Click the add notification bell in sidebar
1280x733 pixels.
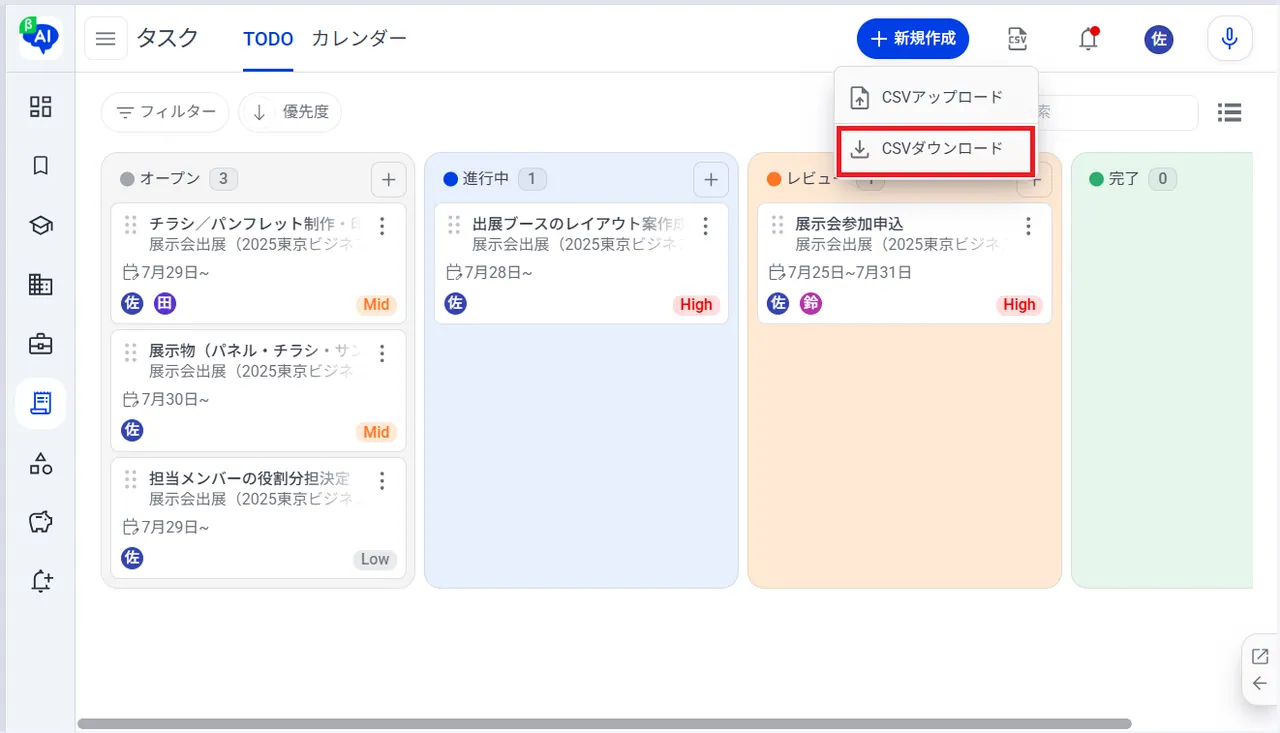click(41, 581)
